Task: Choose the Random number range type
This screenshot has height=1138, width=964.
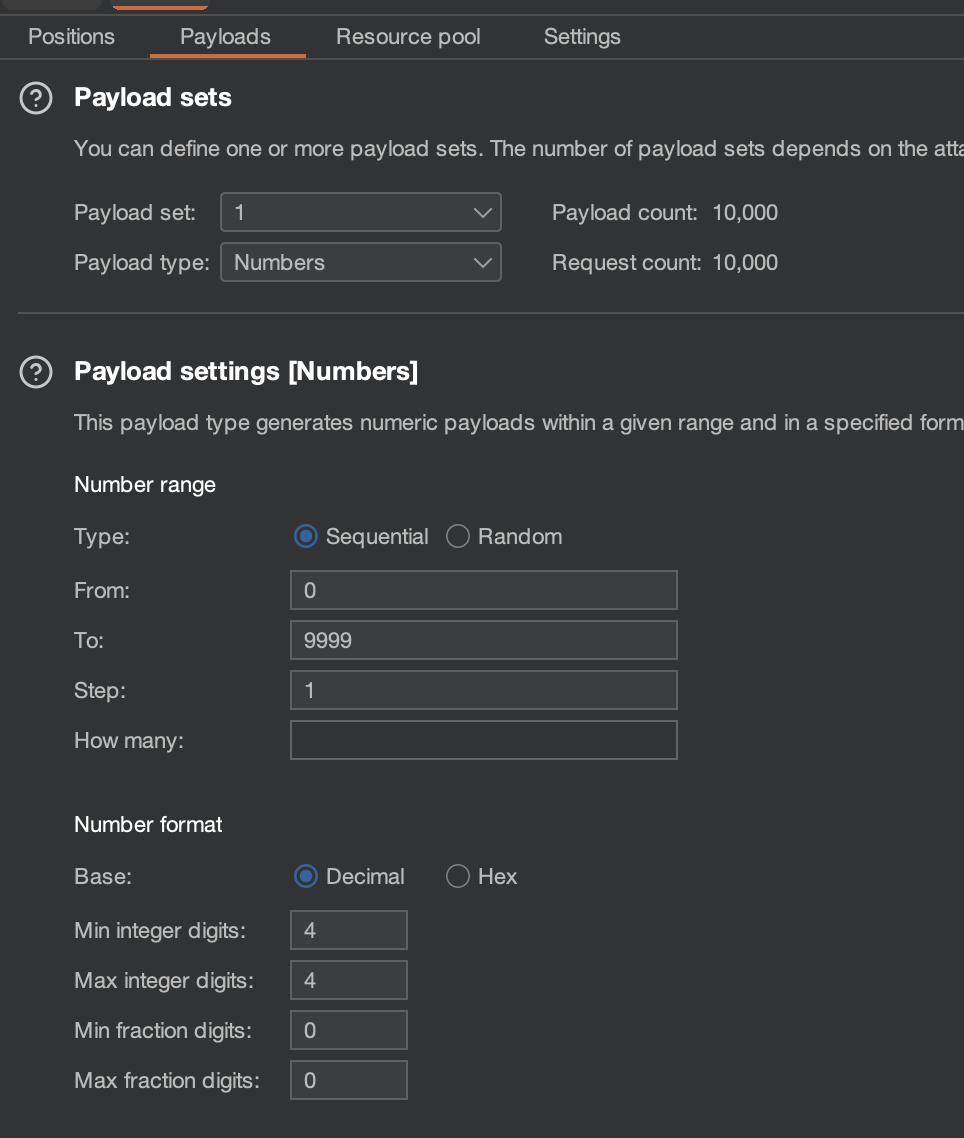Action: (458, 537)
